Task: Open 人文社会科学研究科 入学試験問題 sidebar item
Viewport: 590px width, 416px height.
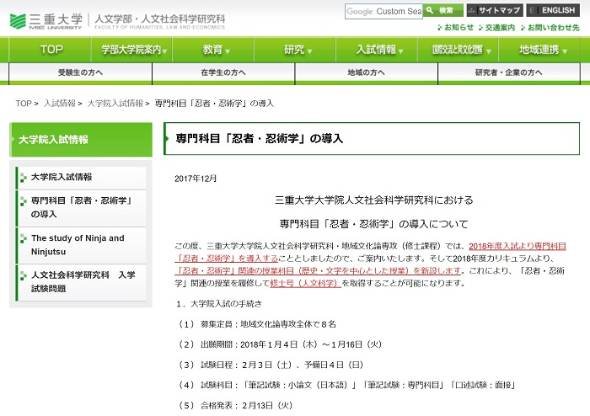Action: 81,282
